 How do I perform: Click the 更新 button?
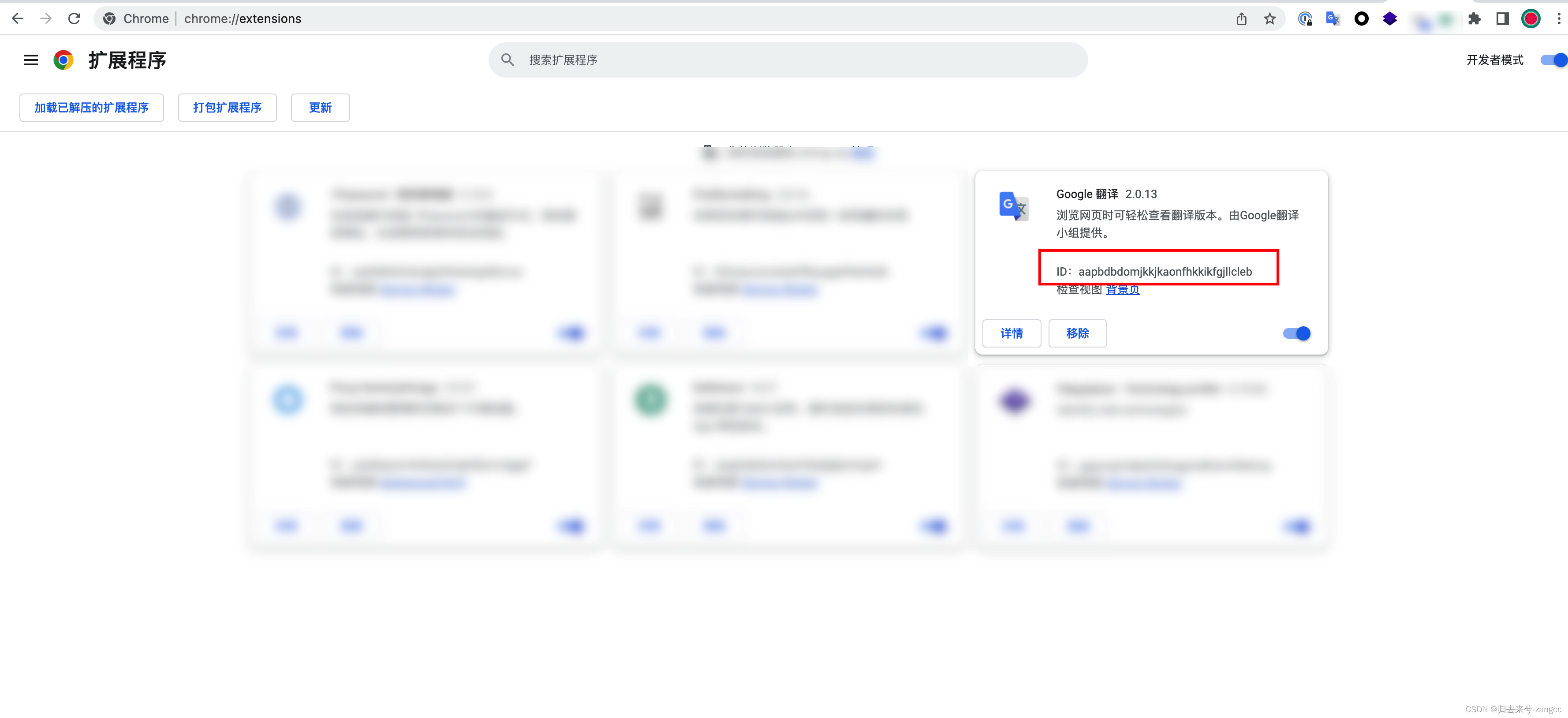pos(320,108)
